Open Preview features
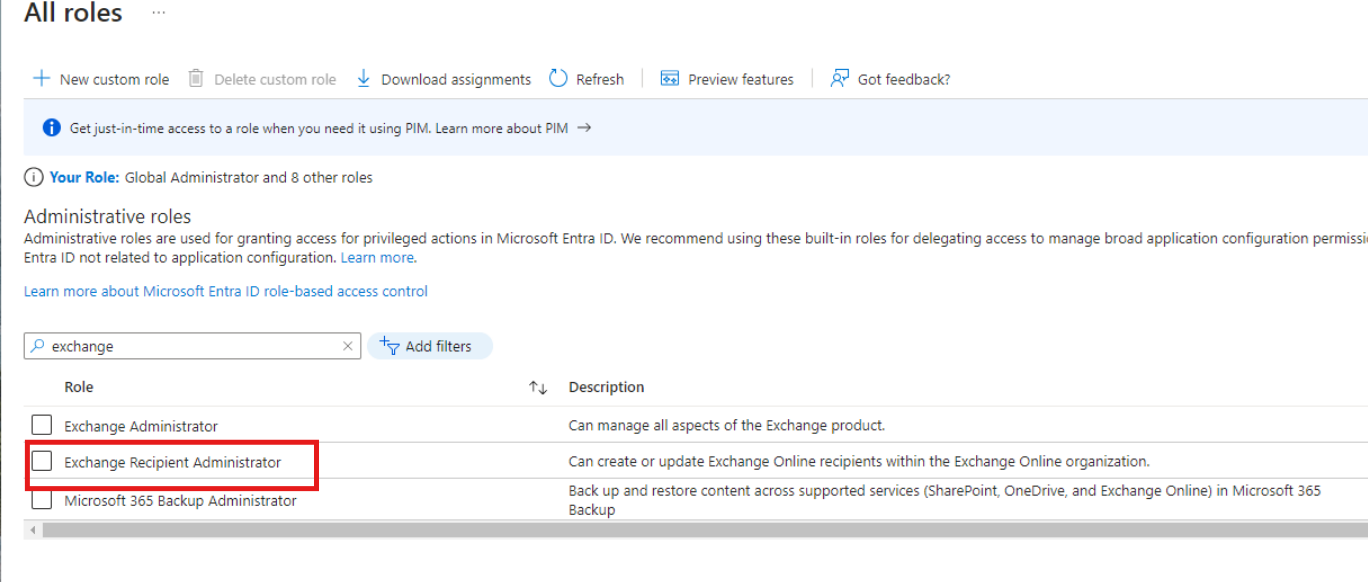 [x=668, y=78]
